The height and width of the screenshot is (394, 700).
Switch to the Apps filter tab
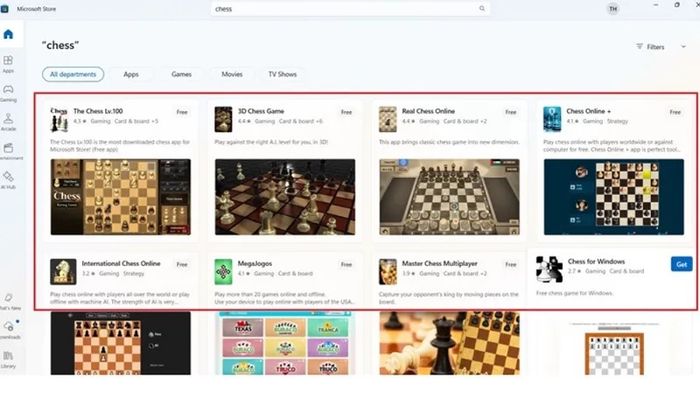131,75
